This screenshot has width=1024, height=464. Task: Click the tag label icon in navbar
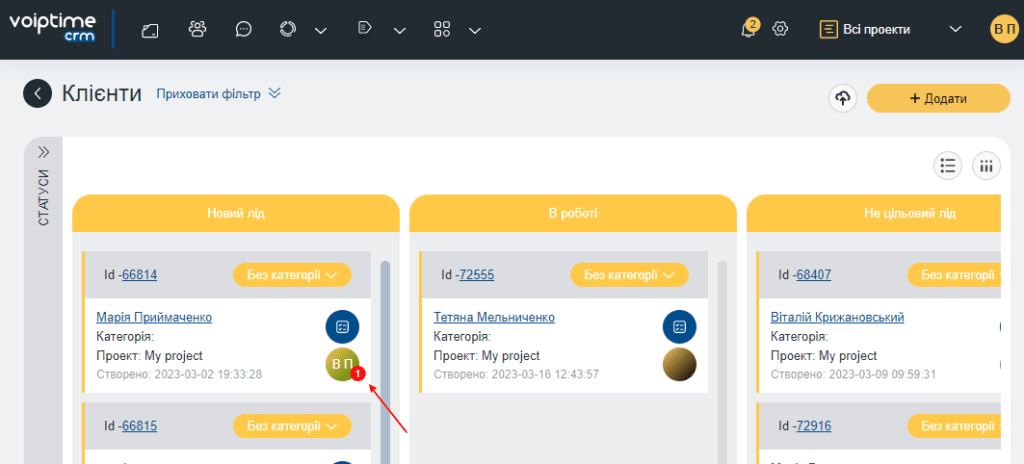point(364,28)
